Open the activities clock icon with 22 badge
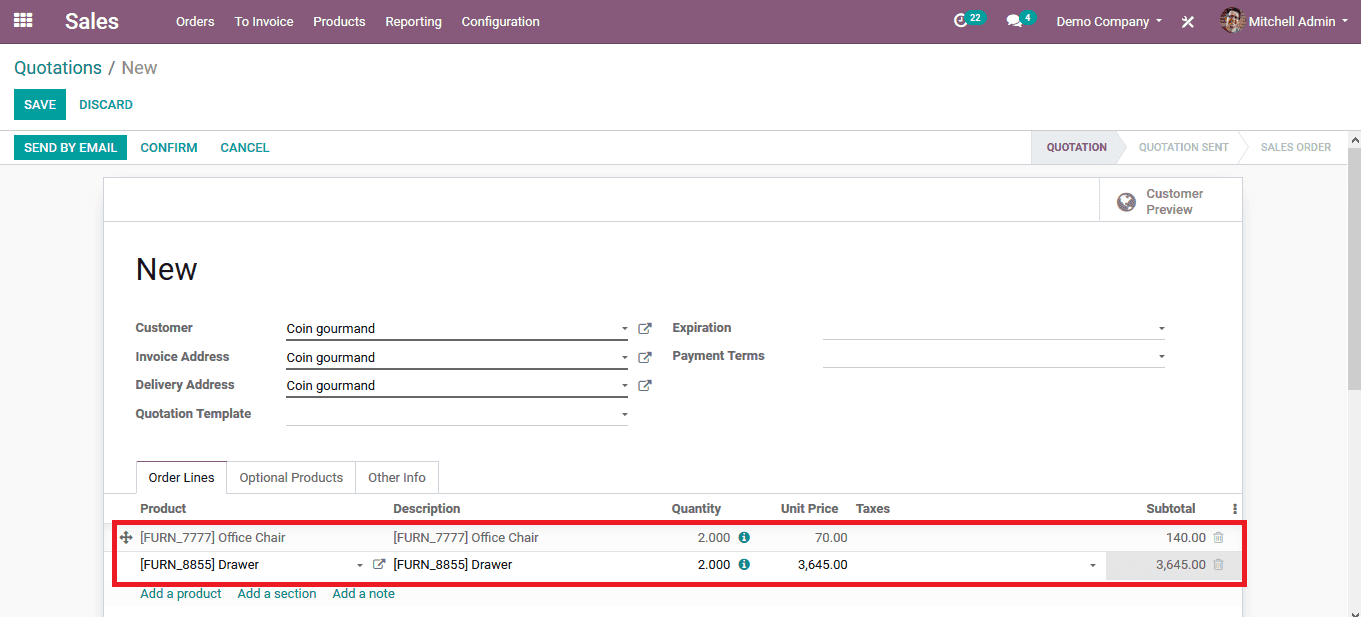Screen dimensions: 1361x617 coord(961,21)
